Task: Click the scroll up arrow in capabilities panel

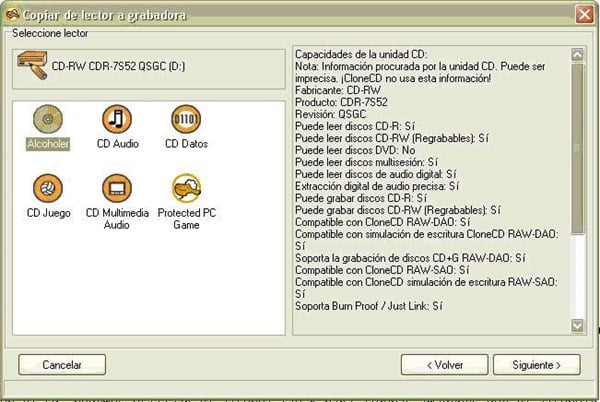Action: 577,55
